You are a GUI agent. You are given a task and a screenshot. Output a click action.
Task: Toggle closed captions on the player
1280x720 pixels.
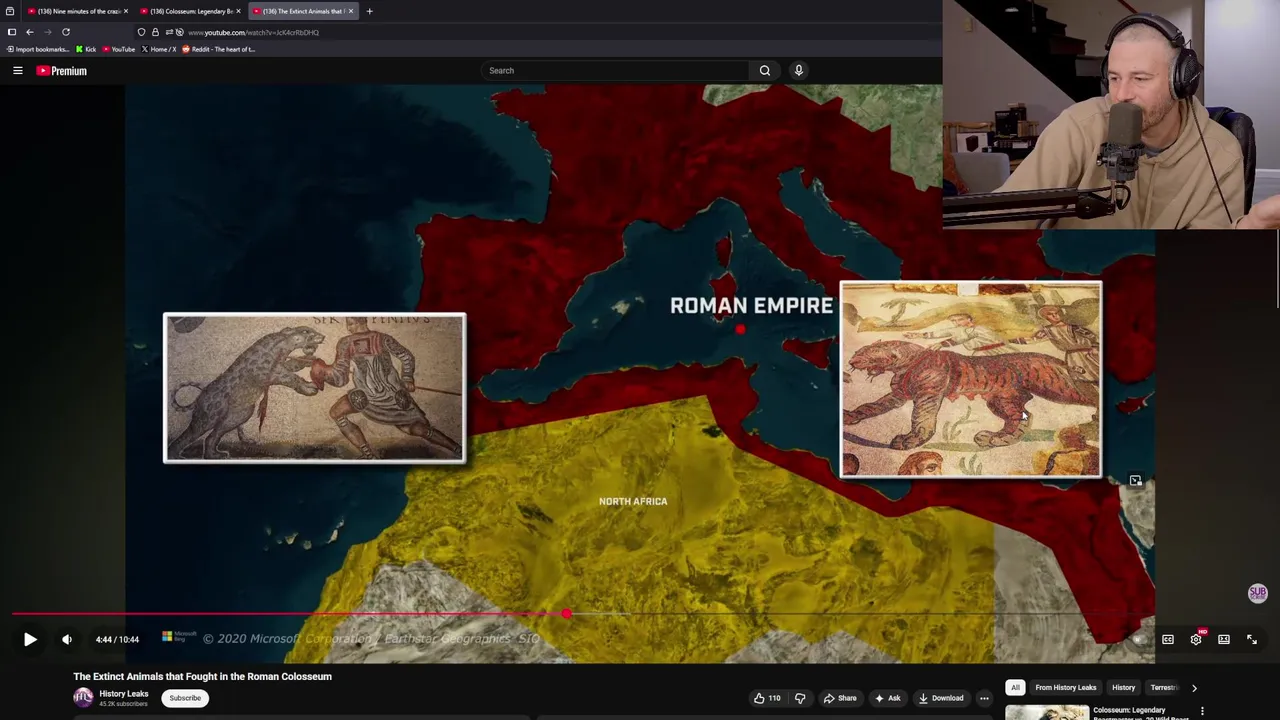pyautogui.click(x=1167, y=639)
